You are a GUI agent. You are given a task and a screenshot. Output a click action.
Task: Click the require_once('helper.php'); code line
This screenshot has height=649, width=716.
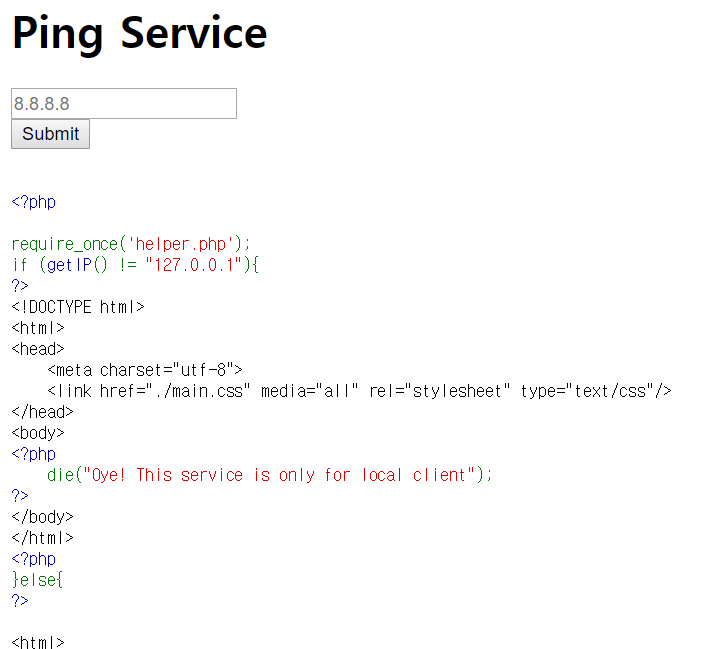pos(131,244)
